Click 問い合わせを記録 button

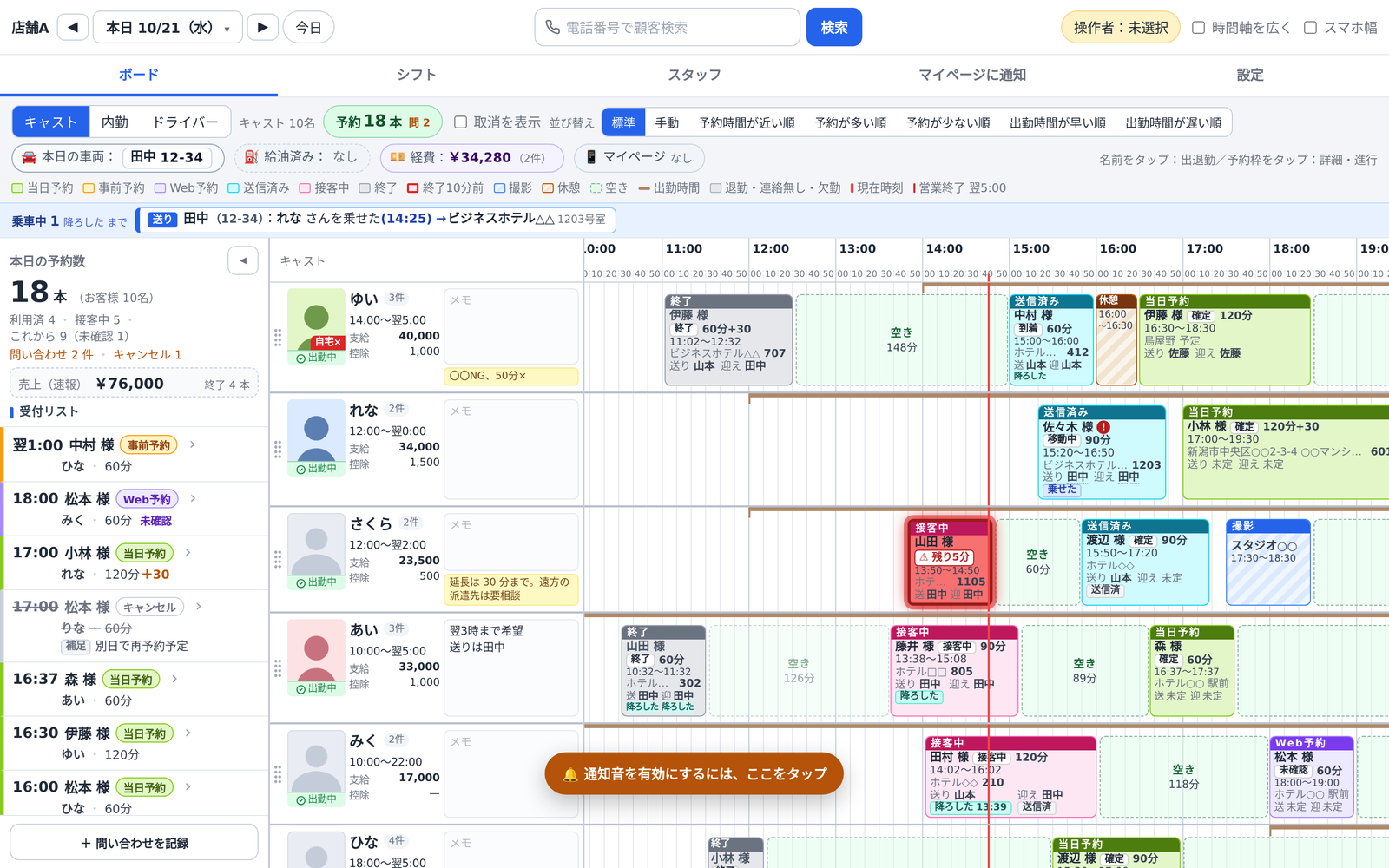tap(134, 843)
